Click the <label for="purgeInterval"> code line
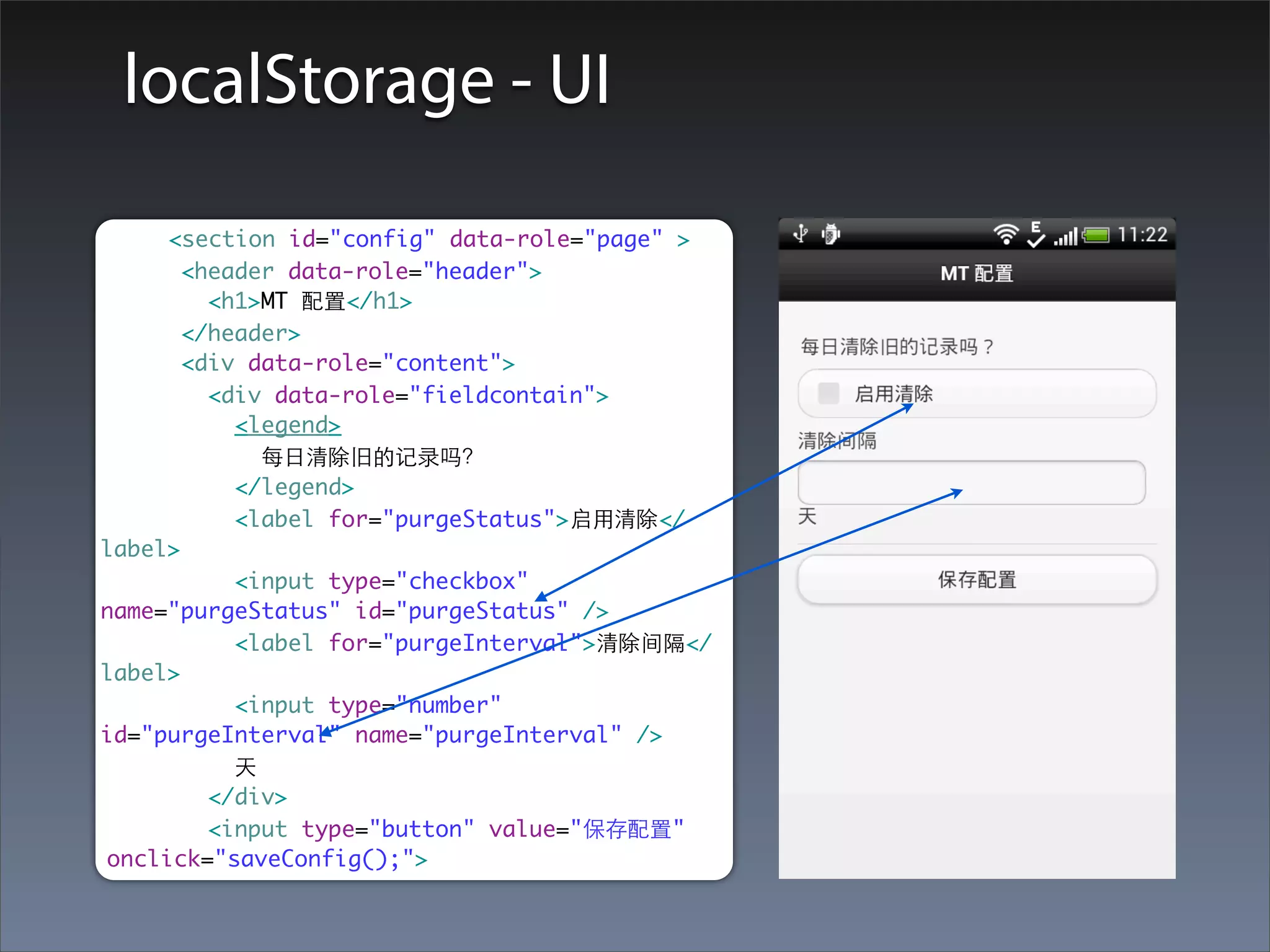Image resolution: width=1270 pixels, height=952 pixels. click(x=473, y=643)
